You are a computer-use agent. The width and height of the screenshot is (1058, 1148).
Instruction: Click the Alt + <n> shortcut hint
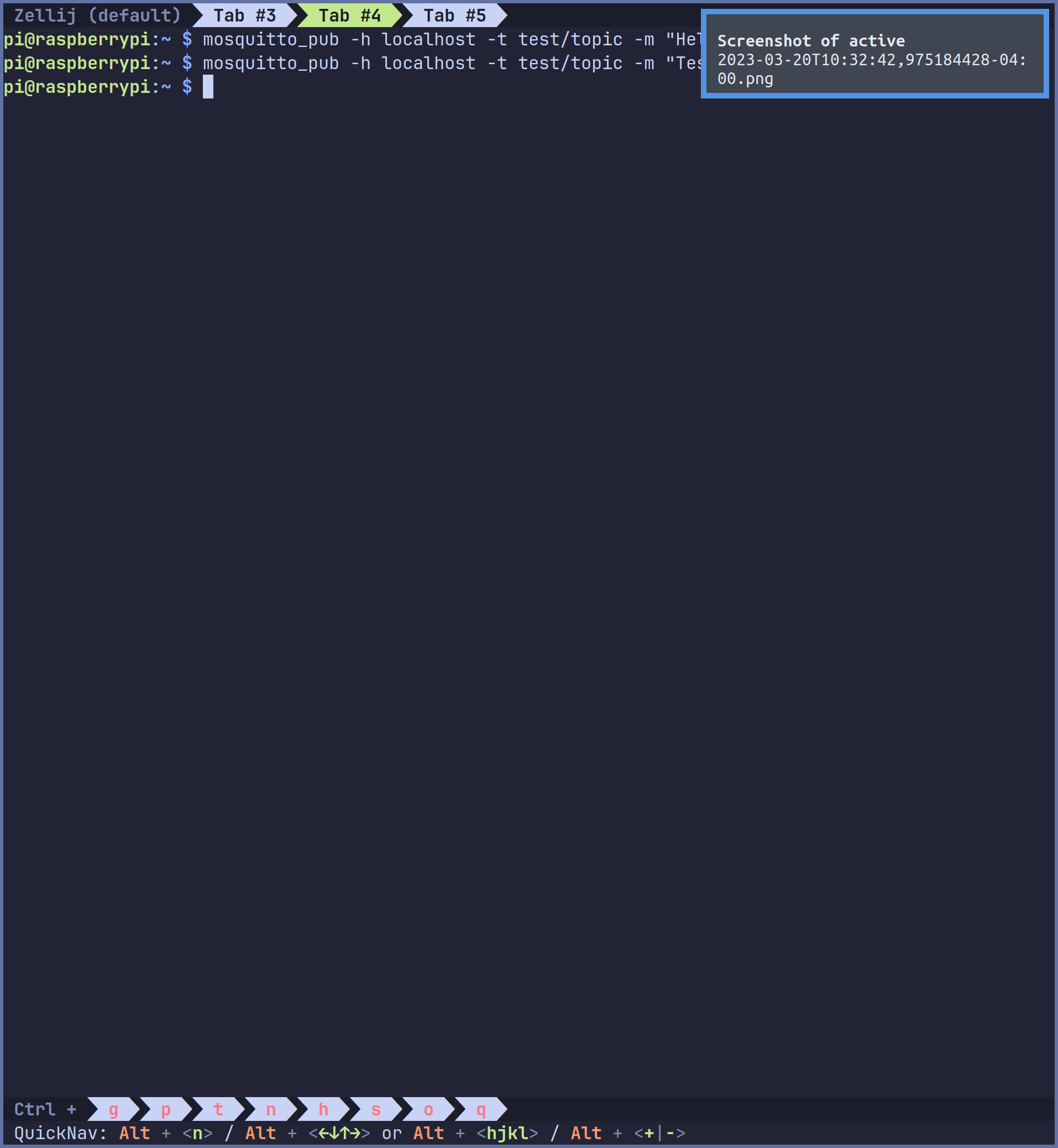[166, 1133]
